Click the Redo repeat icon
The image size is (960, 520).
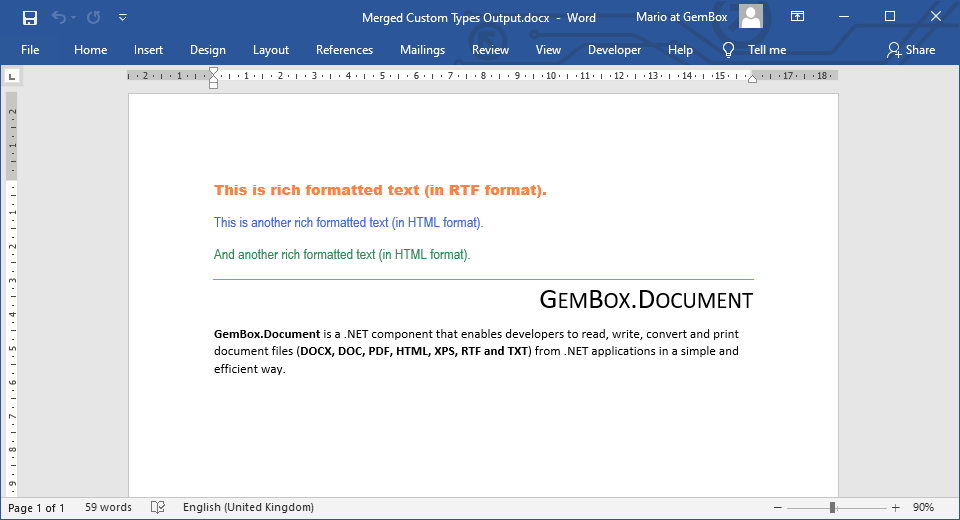click(93, 17)
